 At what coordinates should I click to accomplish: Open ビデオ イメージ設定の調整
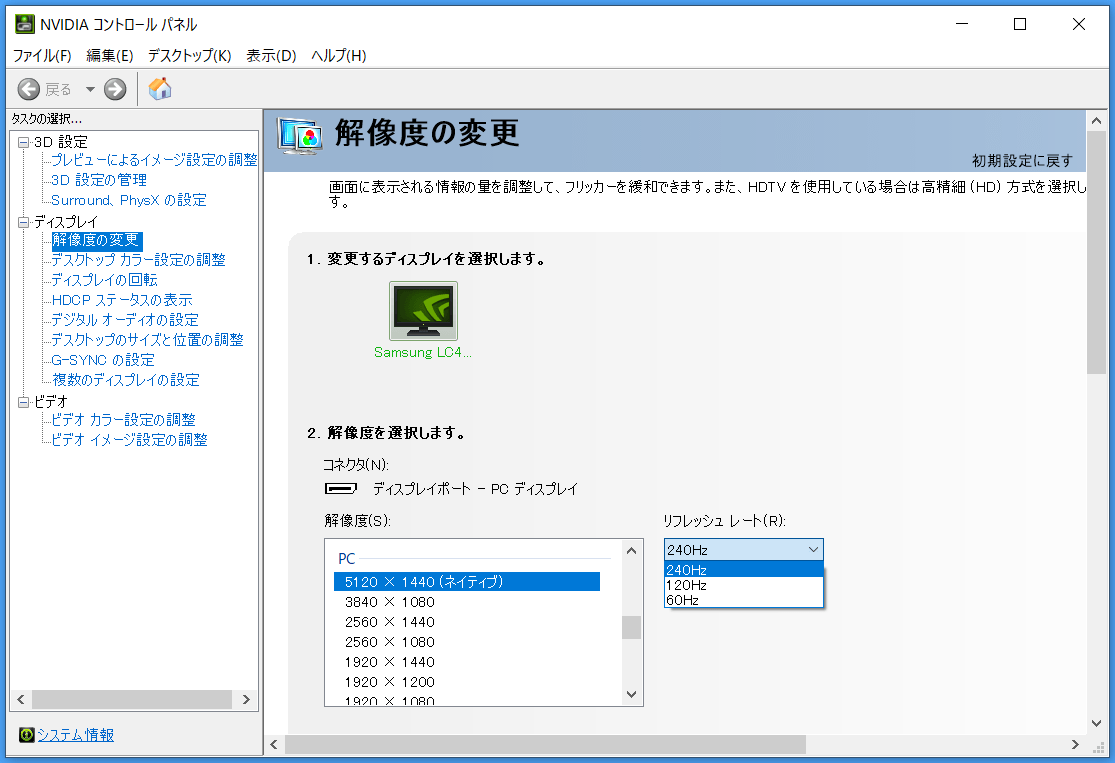click(129, 439)
